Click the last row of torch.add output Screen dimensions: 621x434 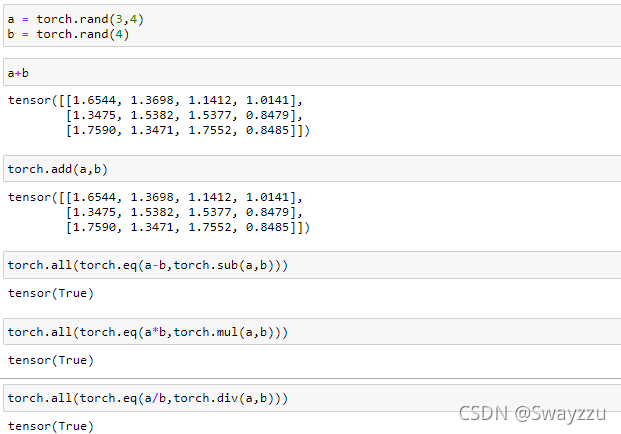(187, 227)
